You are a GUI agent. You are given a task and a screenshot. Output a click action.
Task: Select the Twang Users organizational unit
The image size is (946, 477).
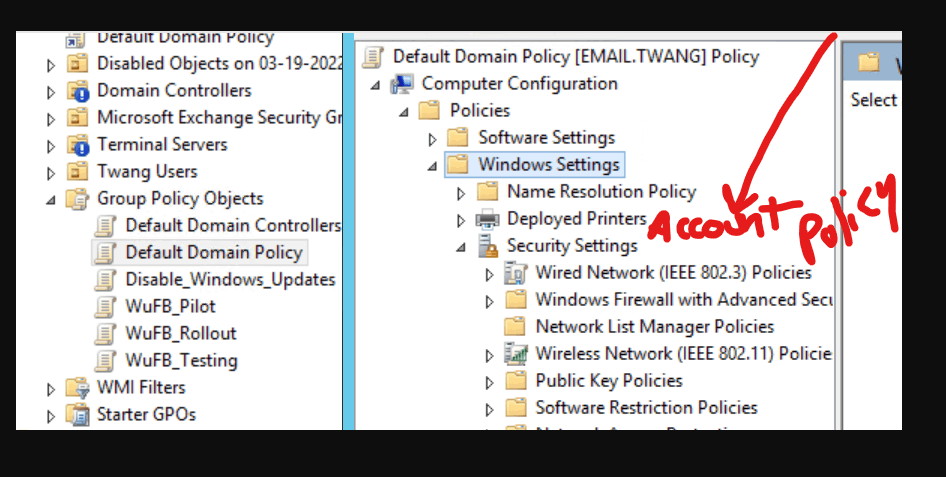point(147,172)
